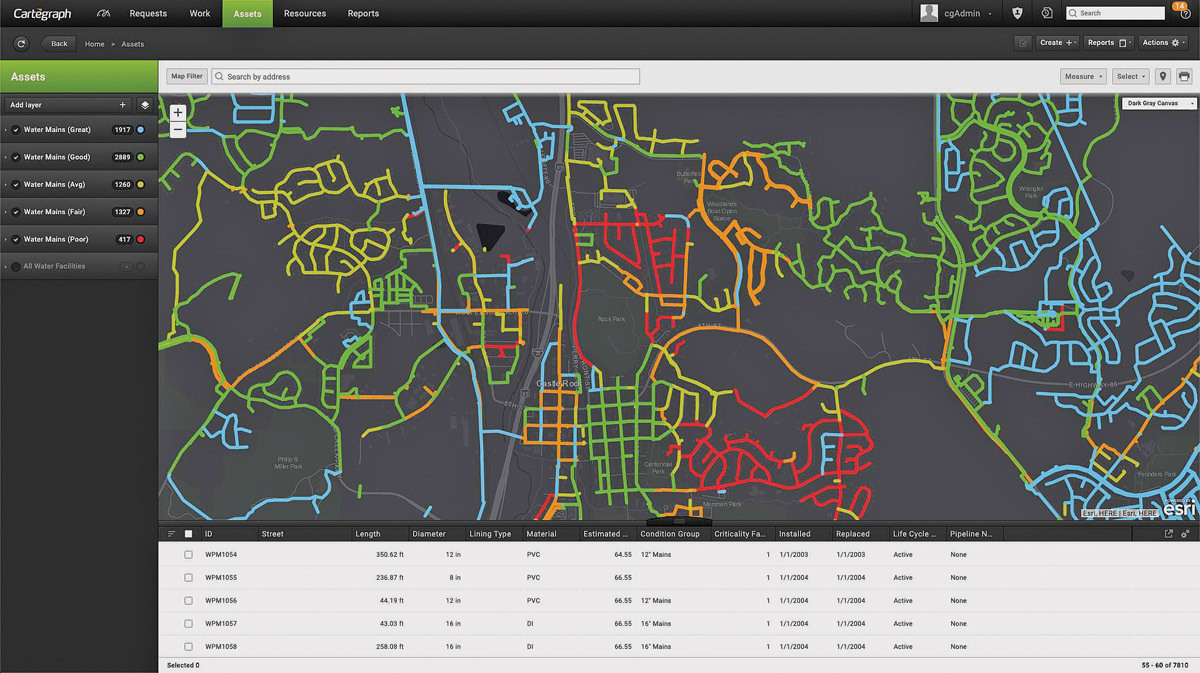Toggle the Water Mains (Poor) layer checkbox
The width and height of the screenshot is (1200, 673).
(16, 239)
